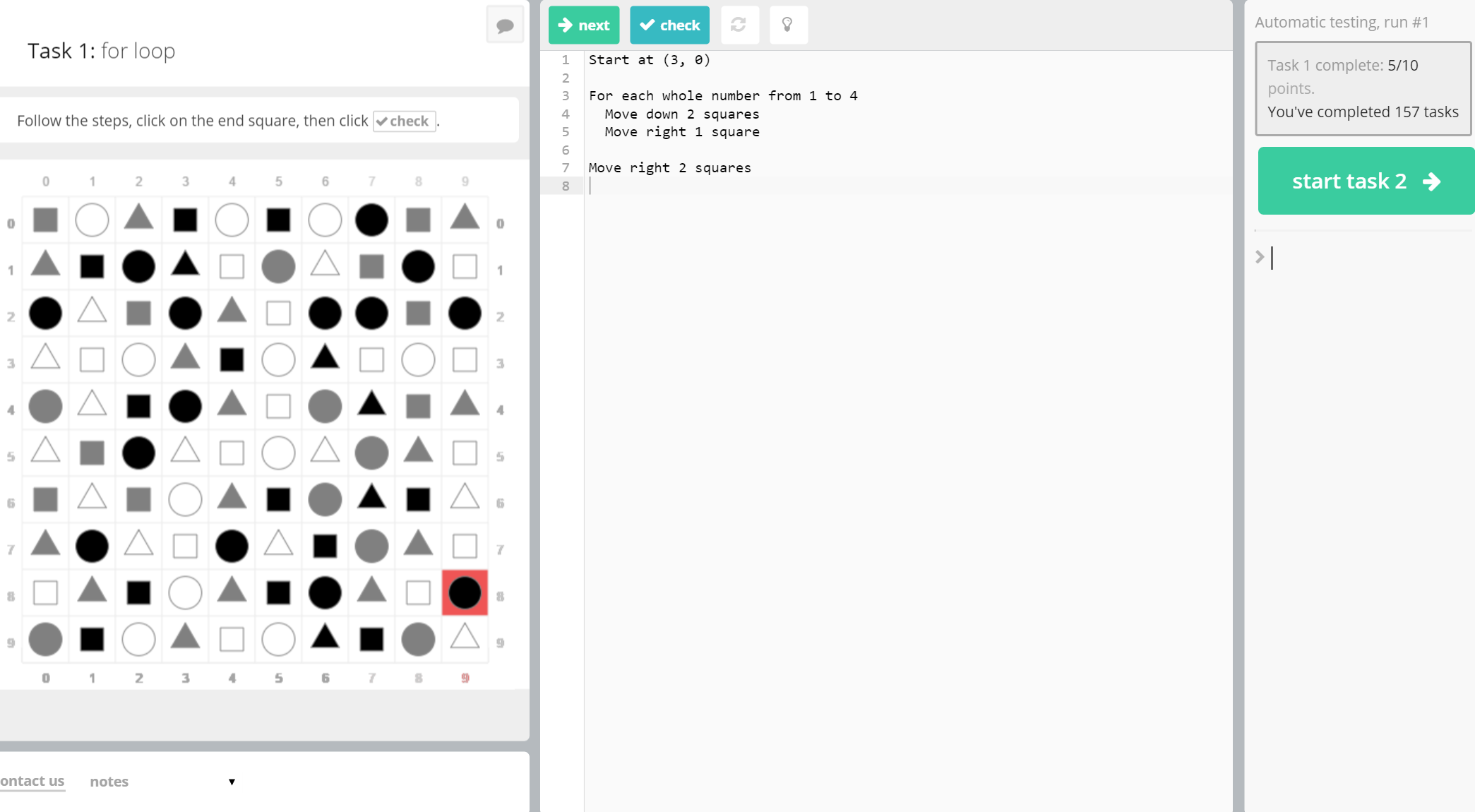Select the gray circle at row 1 column 5

(x=278, y=266)
